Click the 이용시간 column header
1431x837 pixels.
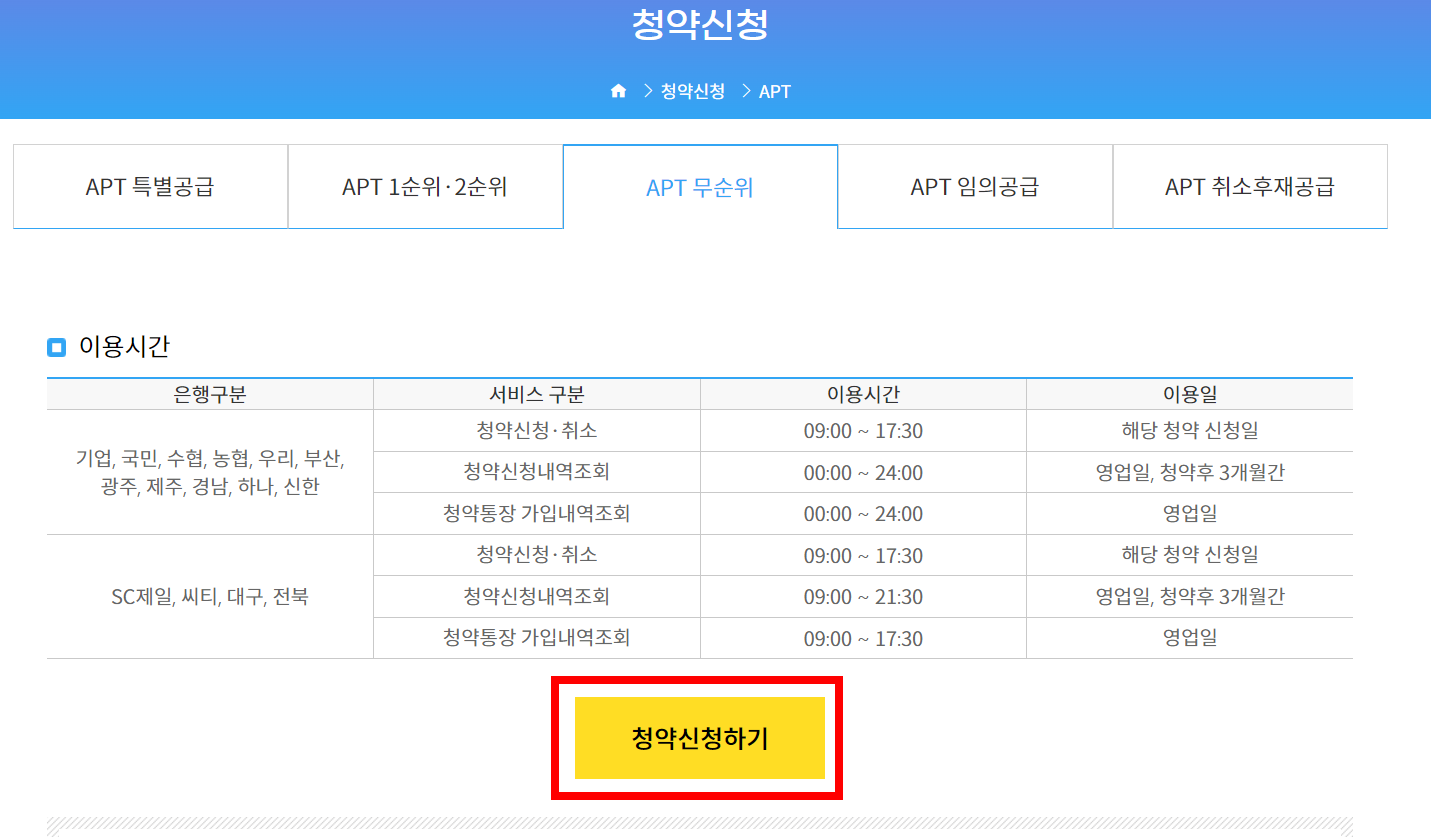tap(862, 394)
